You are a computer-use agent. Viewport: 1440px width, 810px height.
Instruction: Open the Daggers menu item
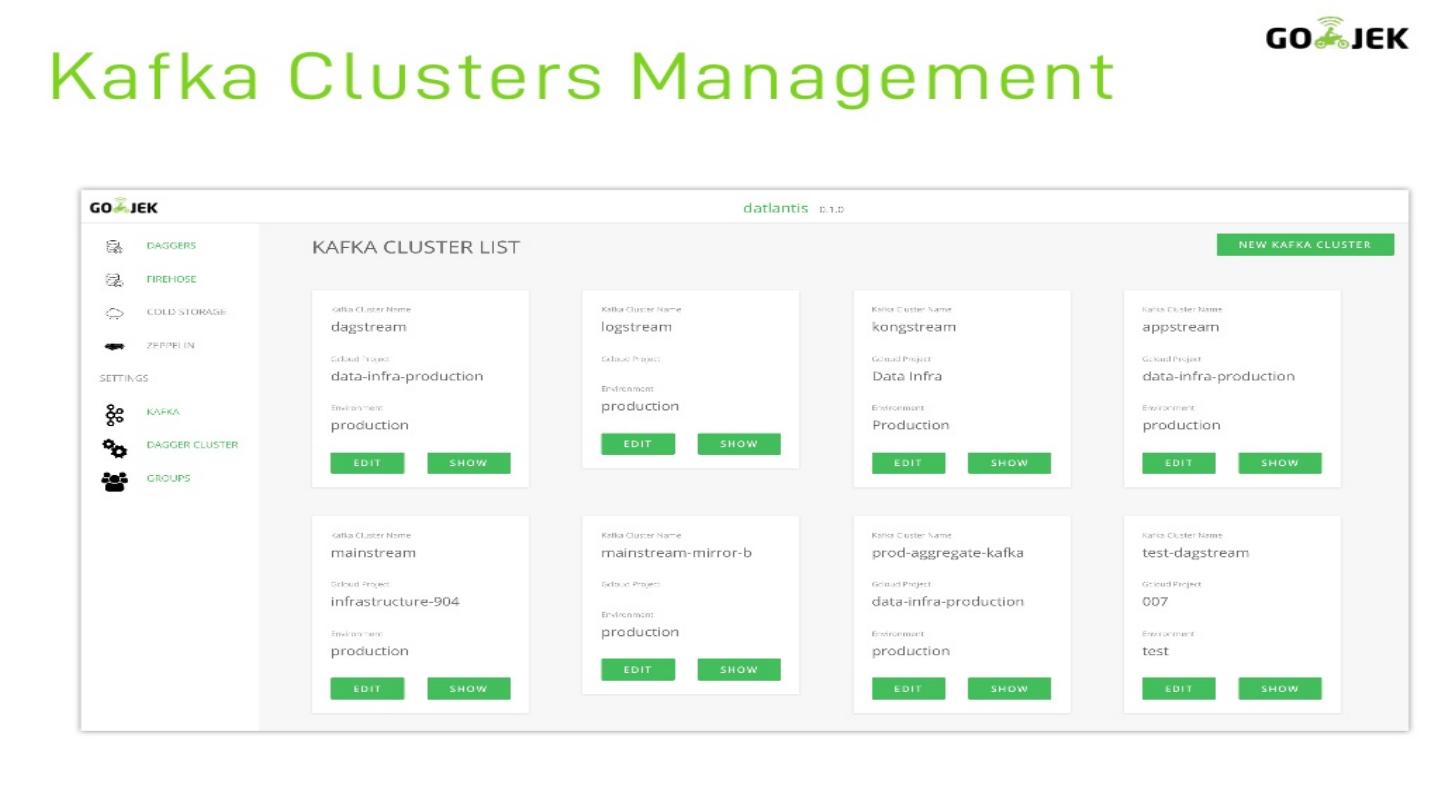(x=171, y=246)
